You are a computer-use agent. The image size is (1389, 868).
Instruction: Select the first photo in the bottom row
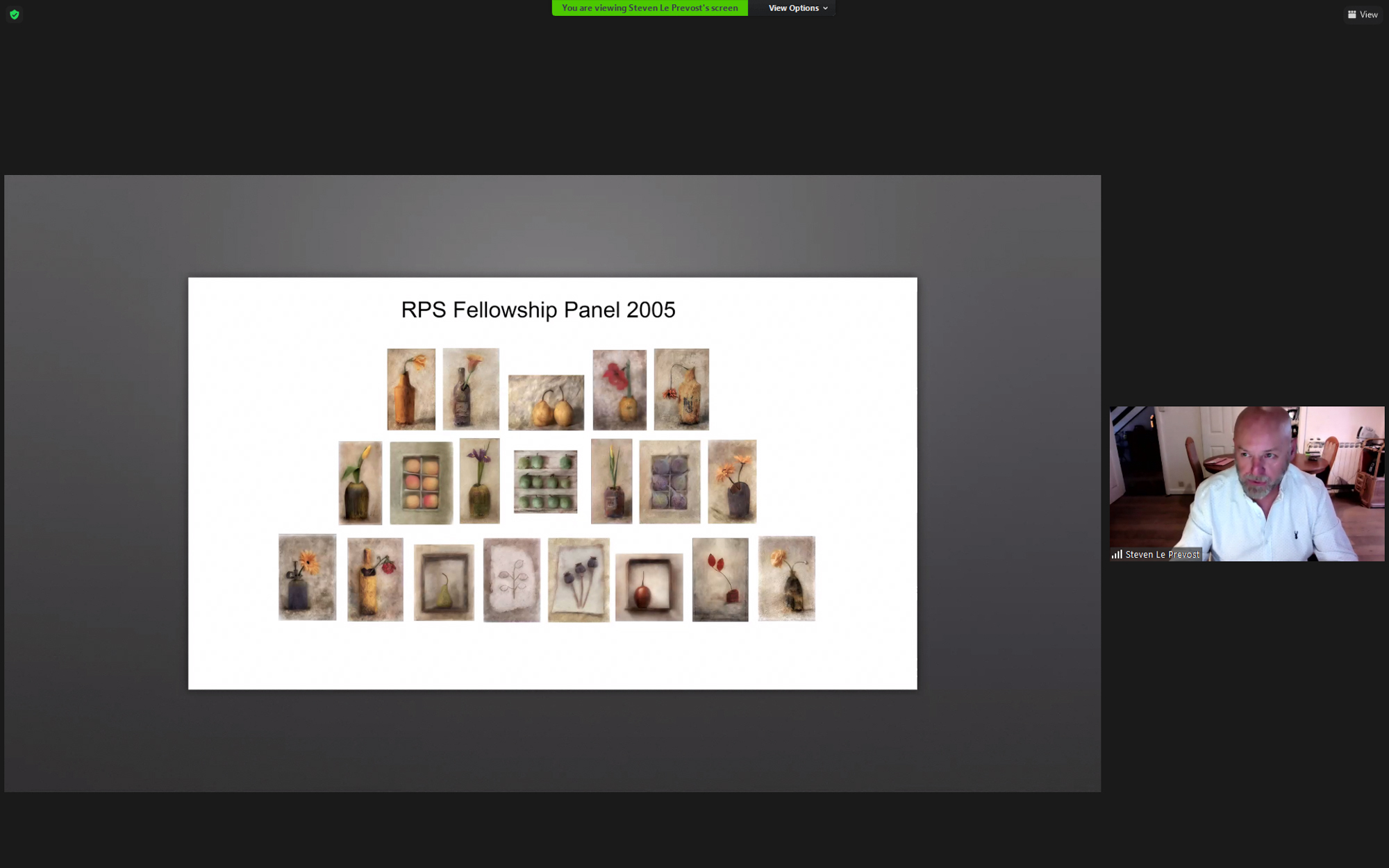307,577
